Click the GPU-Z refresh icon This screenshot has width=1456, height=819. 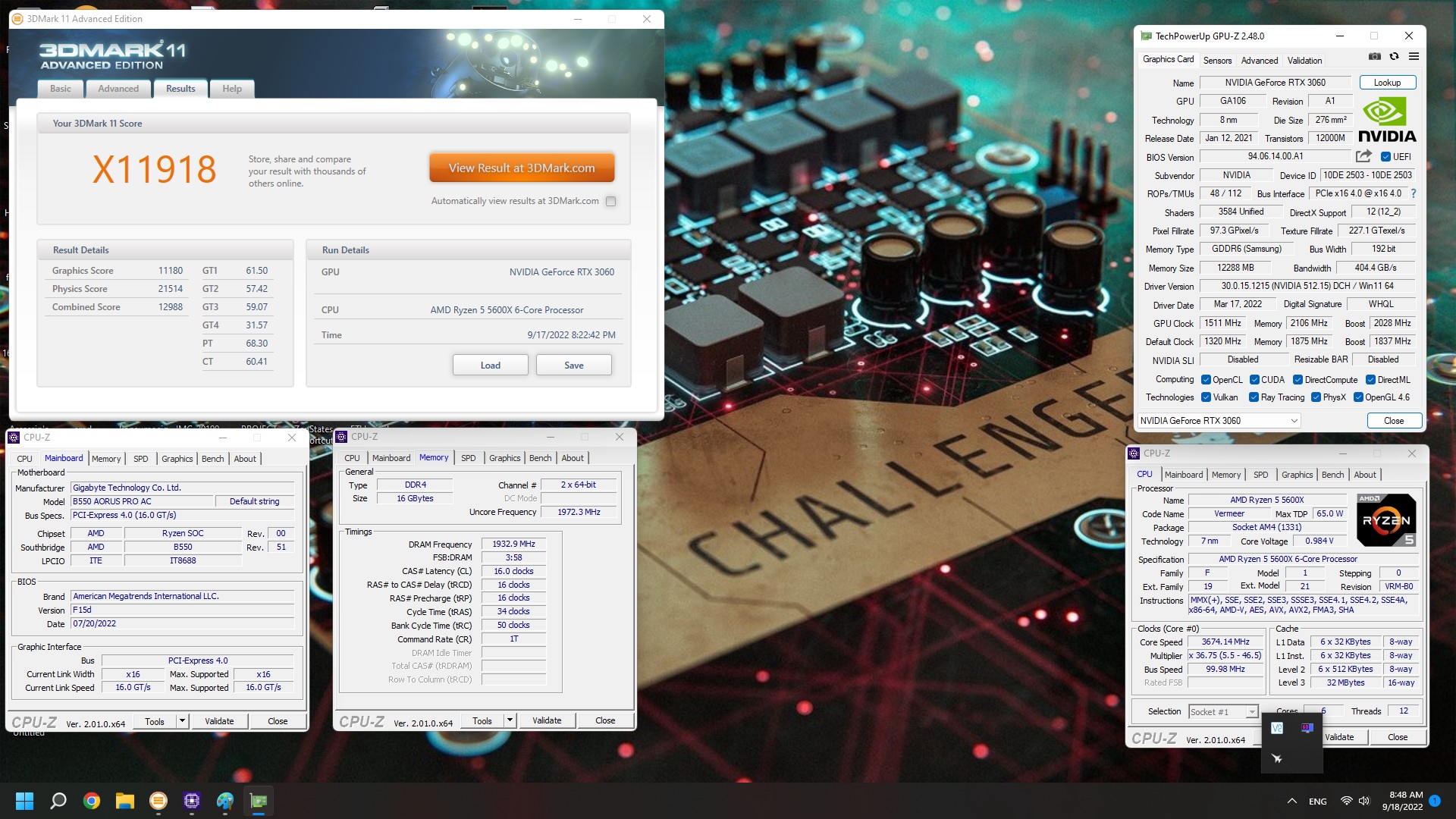pyautogui.click(x=1394, y=57)
